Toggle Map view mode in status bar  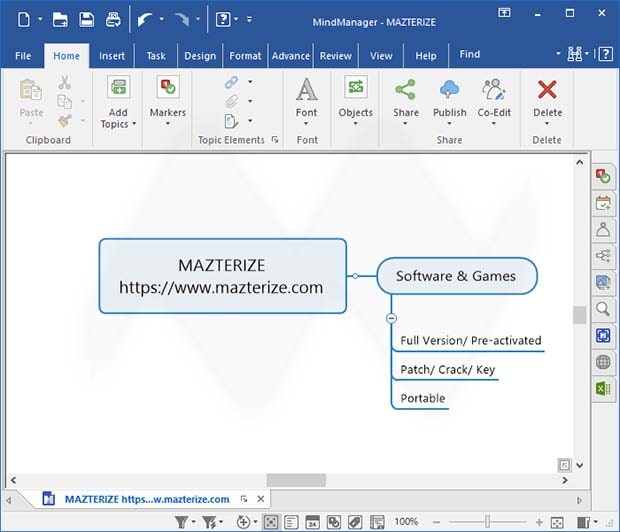pos(270,522)
